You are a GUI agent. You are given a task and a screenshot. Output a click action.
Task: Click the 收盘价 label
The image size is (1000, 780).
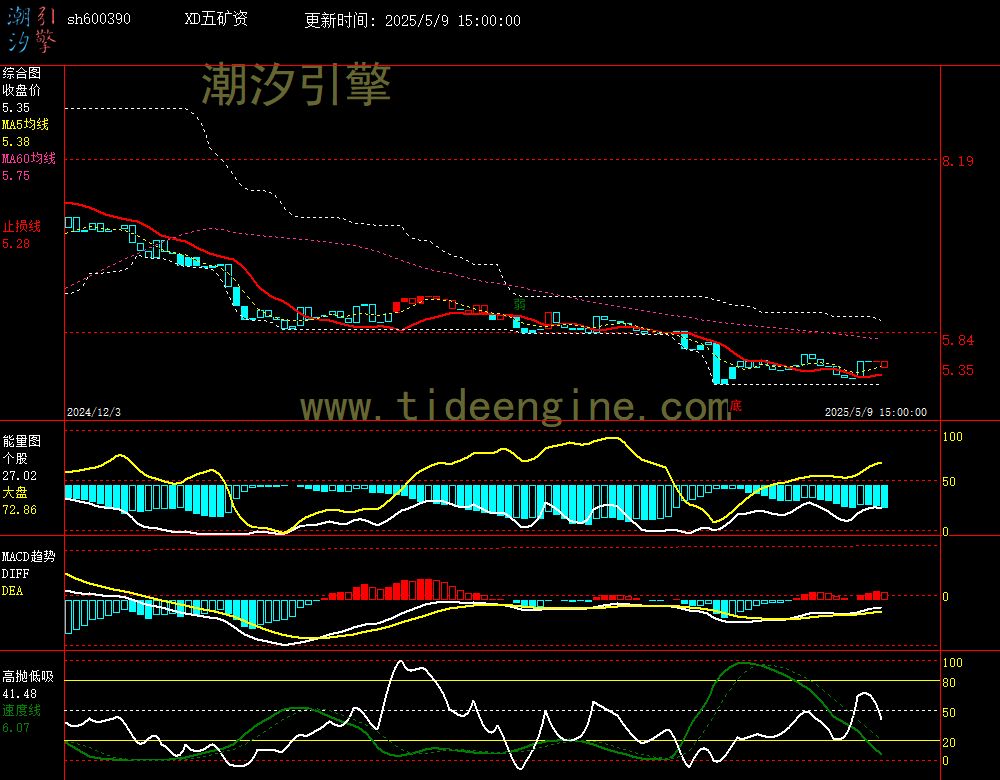pyautogui.click(x=22, y=91)
